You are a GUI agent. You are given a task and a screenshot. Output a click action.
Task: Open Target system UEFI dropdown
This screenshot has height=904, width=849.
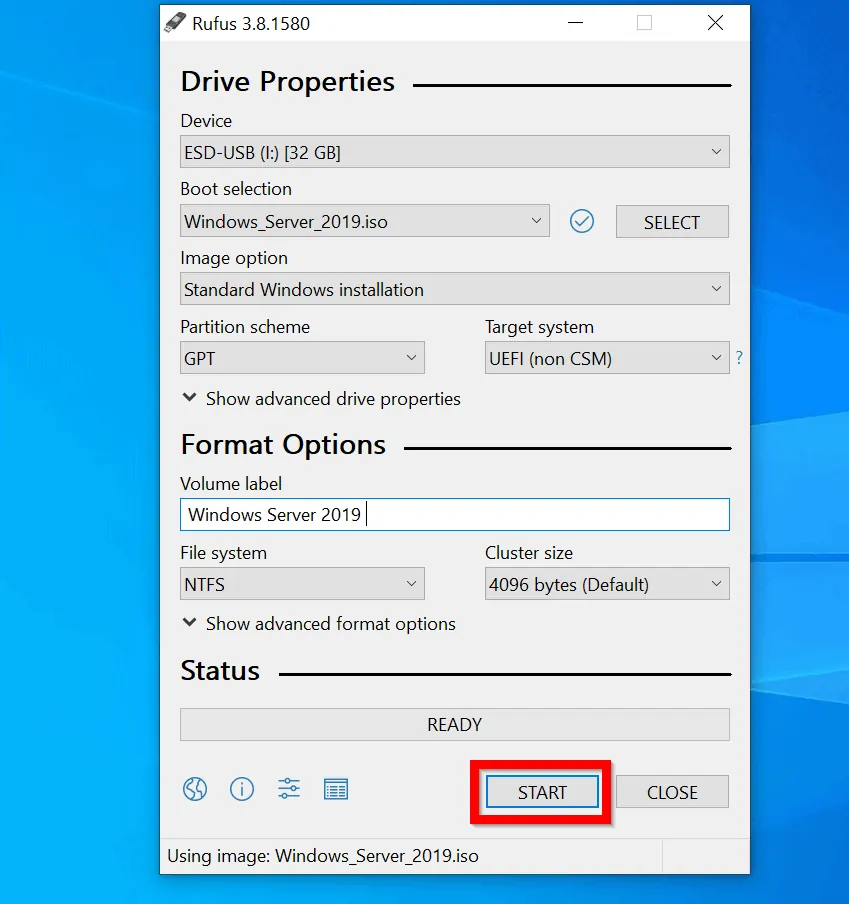(x=606, y=358)
